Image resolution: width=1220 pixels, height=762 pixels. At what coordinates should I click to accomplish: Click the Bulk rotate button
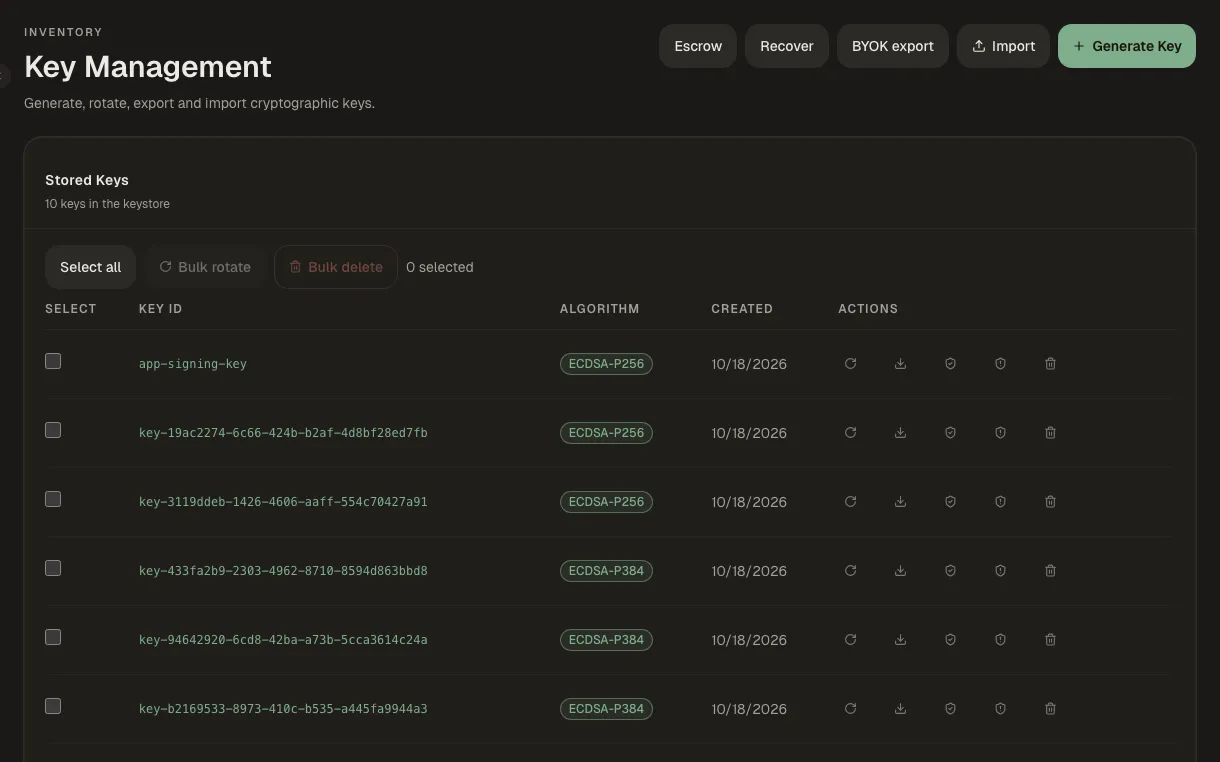[x=205, y=267]
